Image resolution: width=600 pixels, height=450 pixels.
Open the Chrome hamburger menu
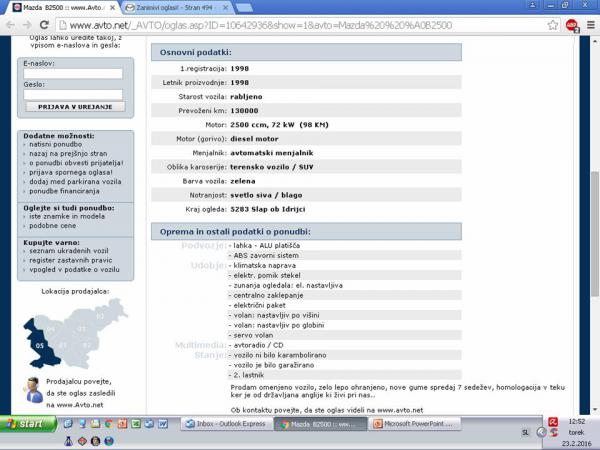(x=588, y=25)
